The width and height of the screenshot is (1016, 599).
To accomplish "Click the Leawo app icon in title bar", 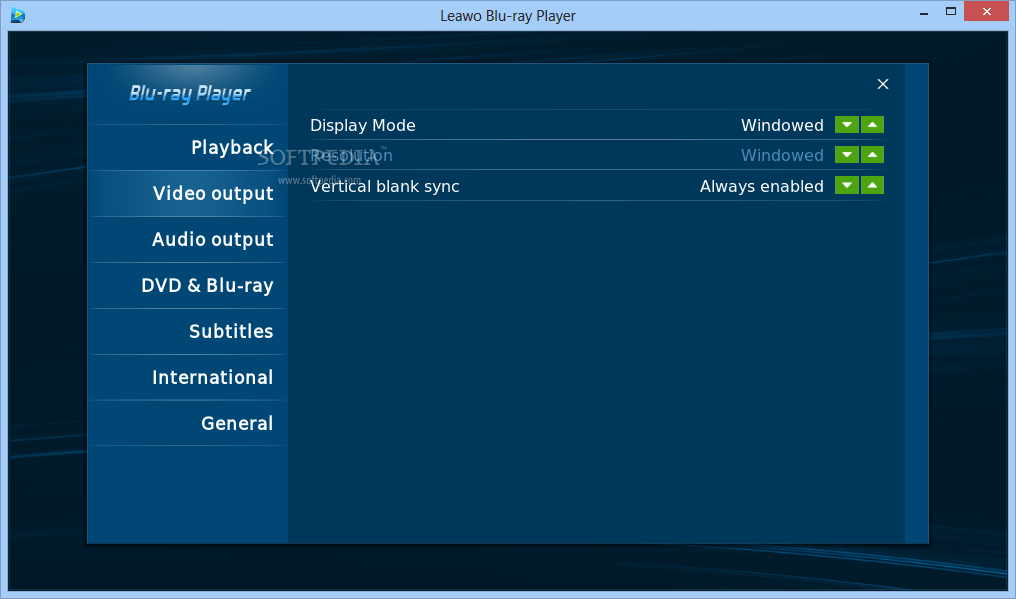I will pos(17,16).
